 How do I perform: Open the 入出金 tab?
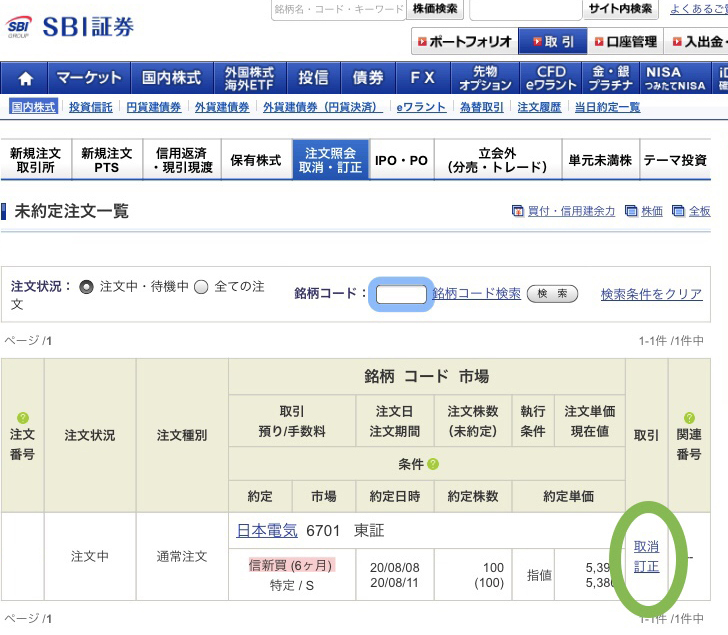(x=696, y=42)
